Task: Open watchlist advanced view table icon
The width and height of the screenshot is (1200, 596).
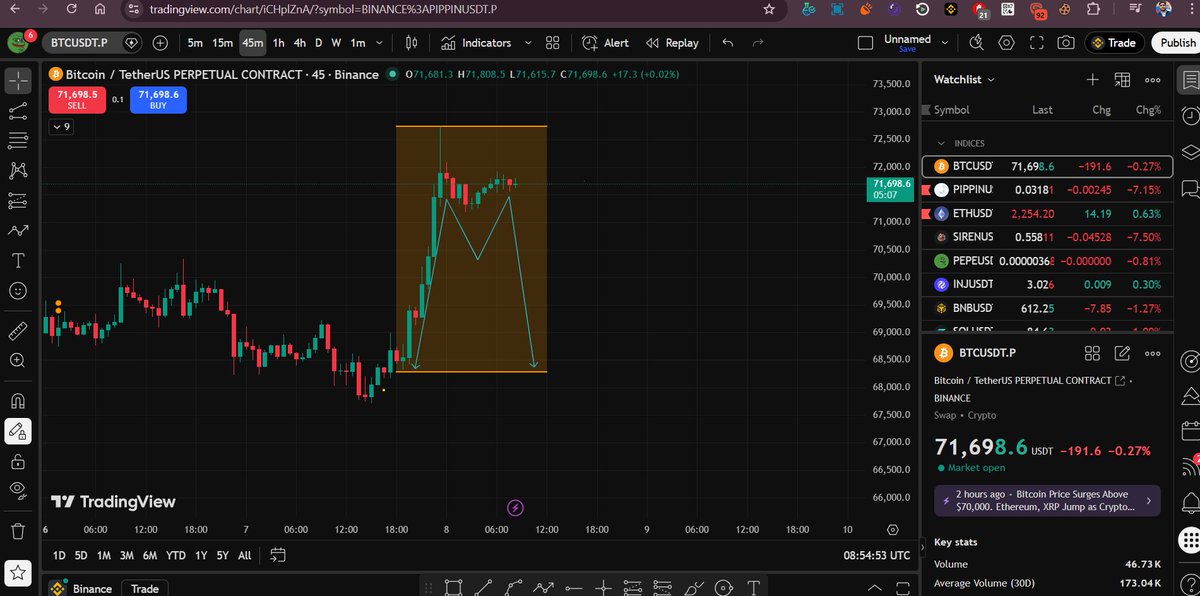Action: coord(1123,80)
